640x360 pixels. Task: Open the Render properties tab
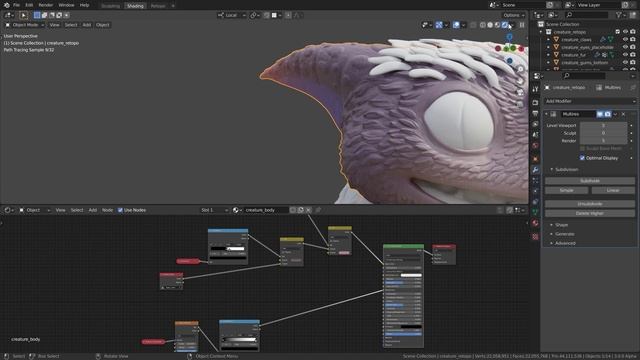coord(535,102)
